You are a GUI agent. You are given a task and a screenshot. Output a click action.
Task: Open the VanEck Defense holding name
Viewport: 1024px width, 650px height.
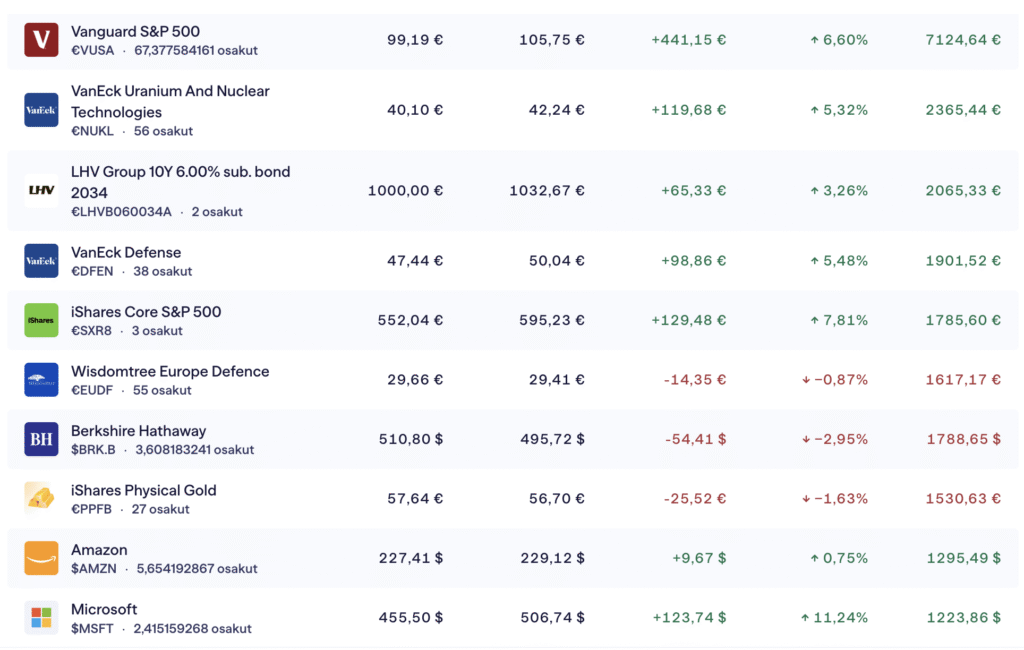coord(126,252)
